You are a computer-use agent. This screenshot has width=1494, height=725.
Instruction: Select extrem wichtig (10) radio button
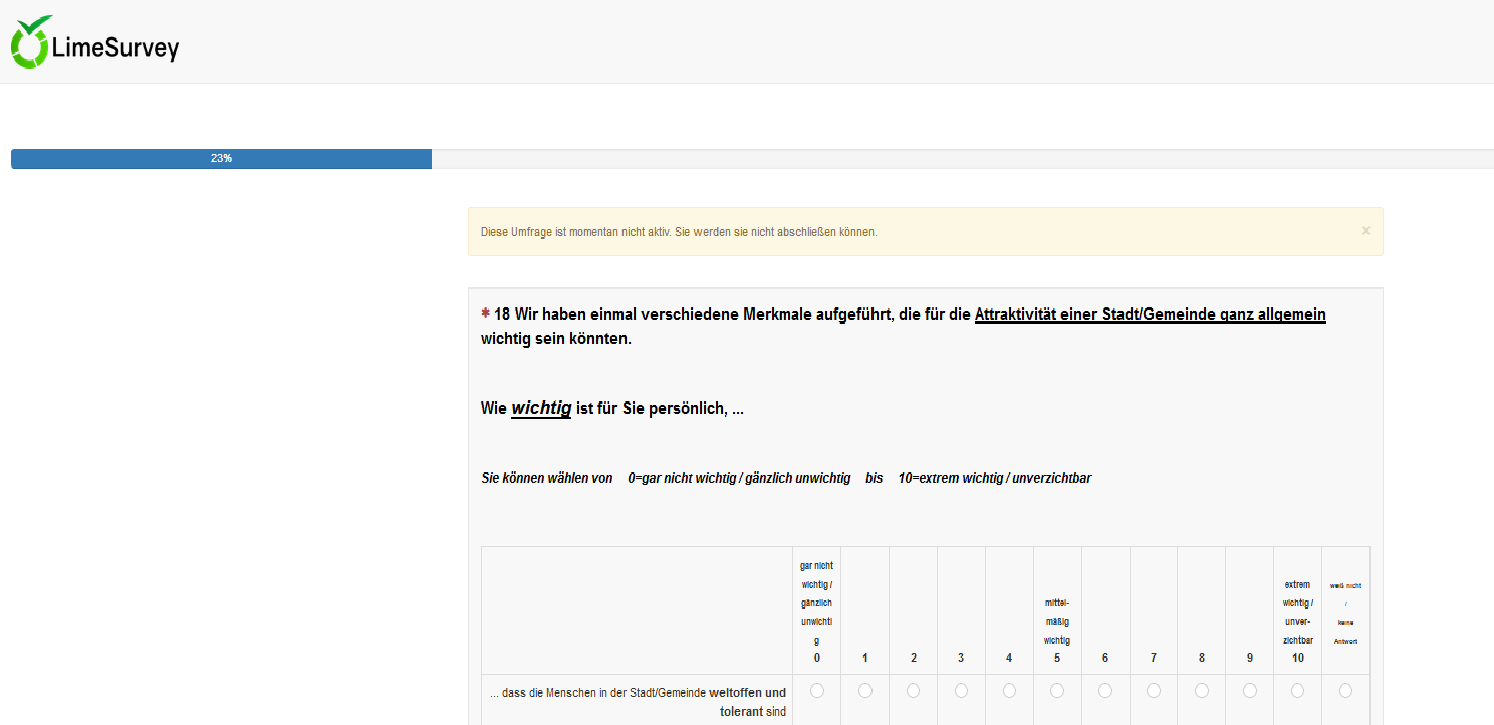point(1297,691)
